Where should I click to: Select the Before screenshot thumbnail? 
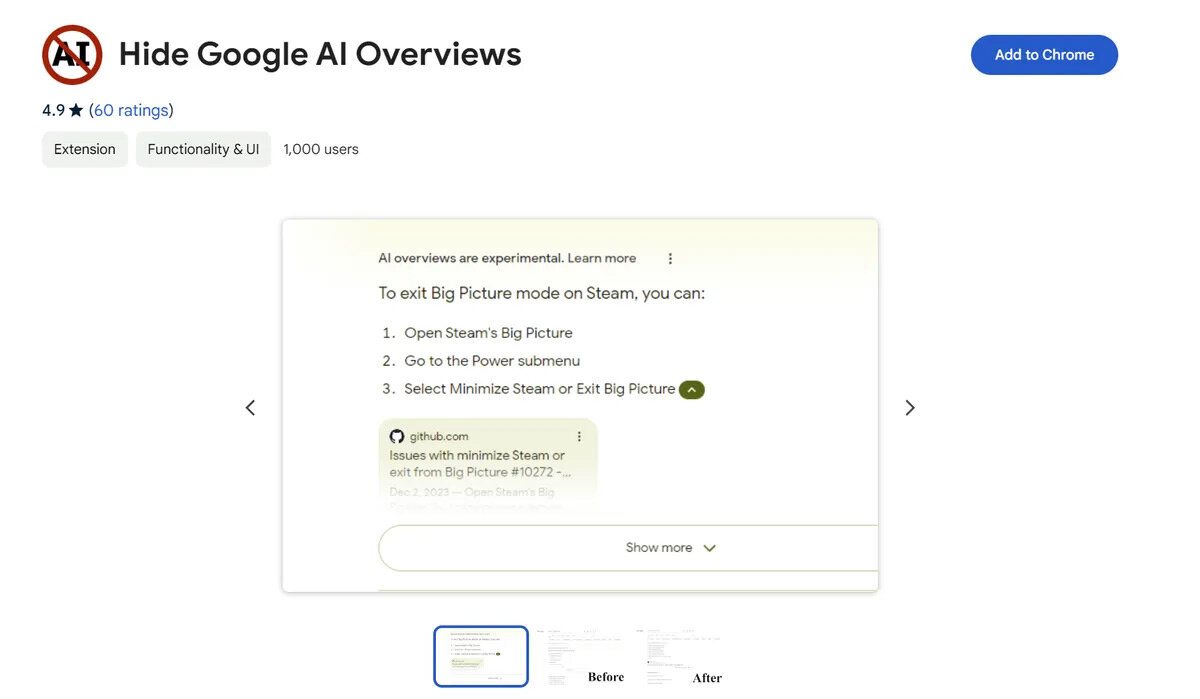pos(583,656)
